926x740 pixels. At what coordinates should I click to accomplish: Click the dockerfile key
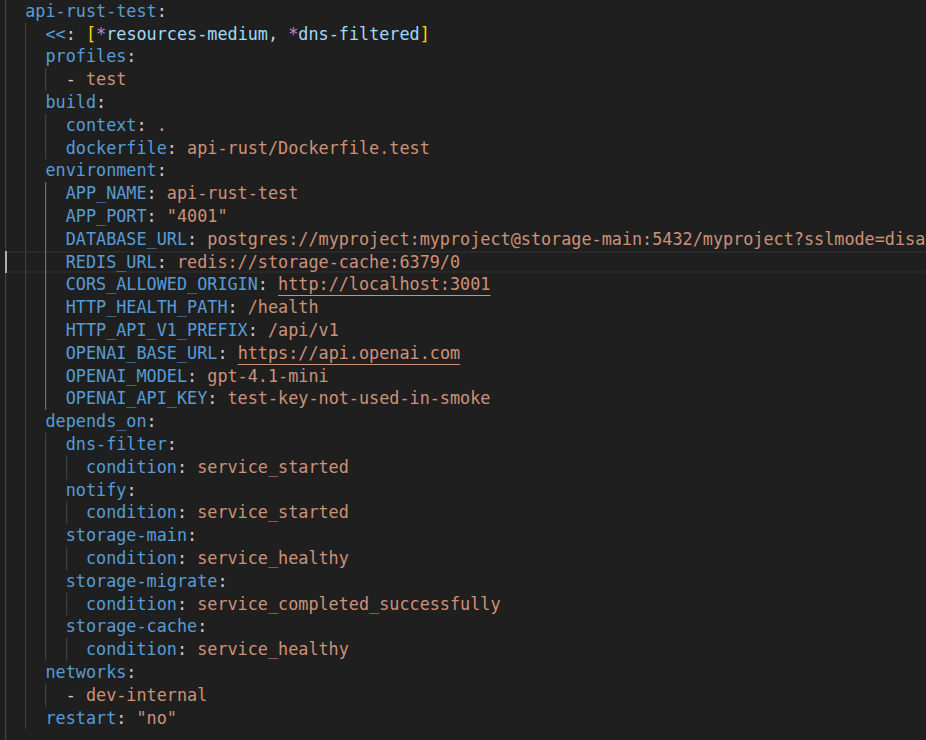[116, 148]
